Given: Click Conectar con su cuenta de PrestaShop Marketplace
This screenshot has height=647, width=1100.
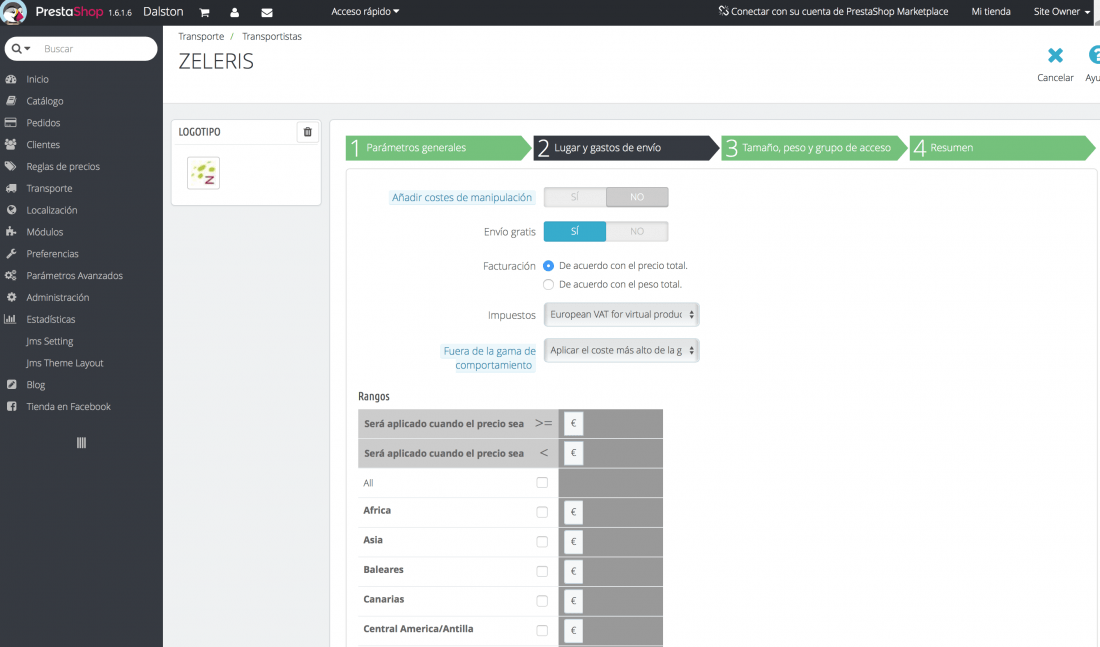Looking at the screenshot, I should (839, 11).
